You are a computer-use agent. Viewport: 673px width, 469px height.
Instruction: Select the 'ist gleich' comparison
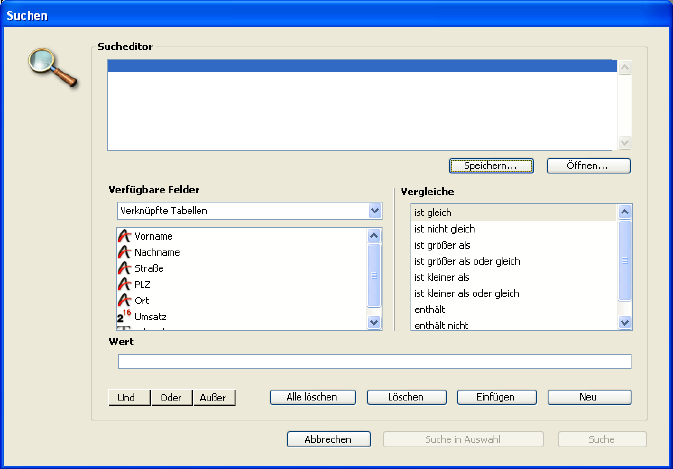(433, 213)
